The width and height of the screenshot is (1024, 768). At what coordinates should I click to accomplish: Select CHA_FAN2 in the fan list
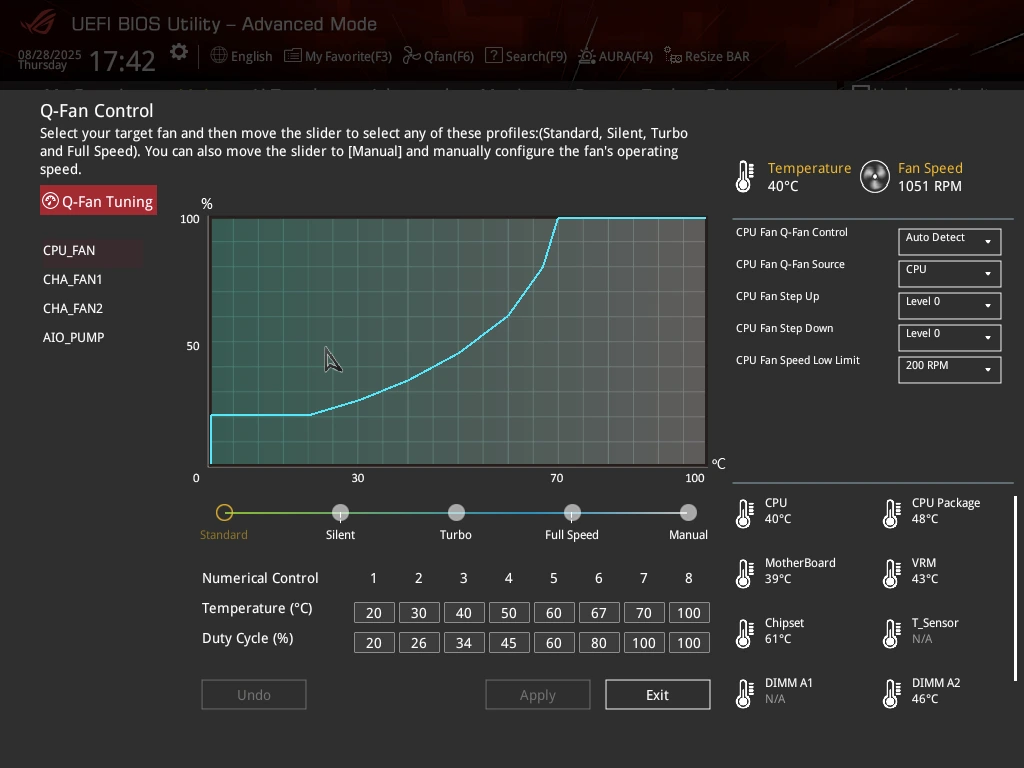72,308
